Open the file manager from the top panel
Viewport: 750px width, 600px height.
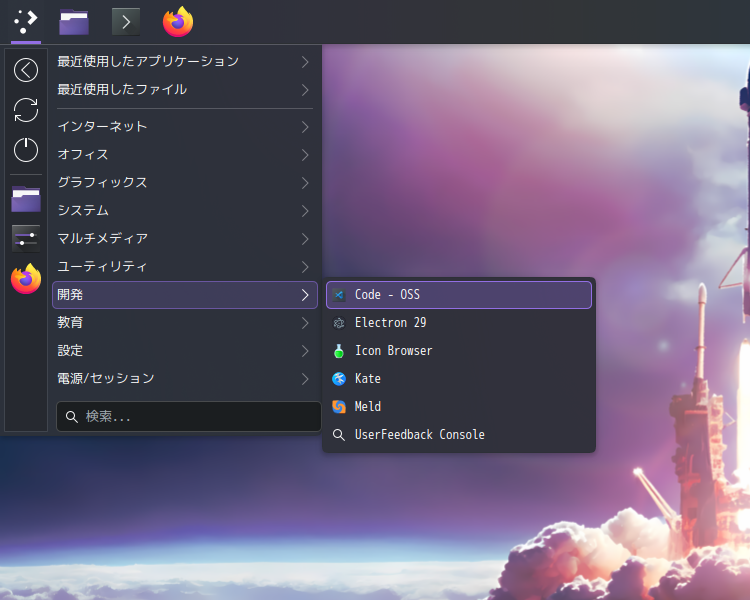point(74,22)
